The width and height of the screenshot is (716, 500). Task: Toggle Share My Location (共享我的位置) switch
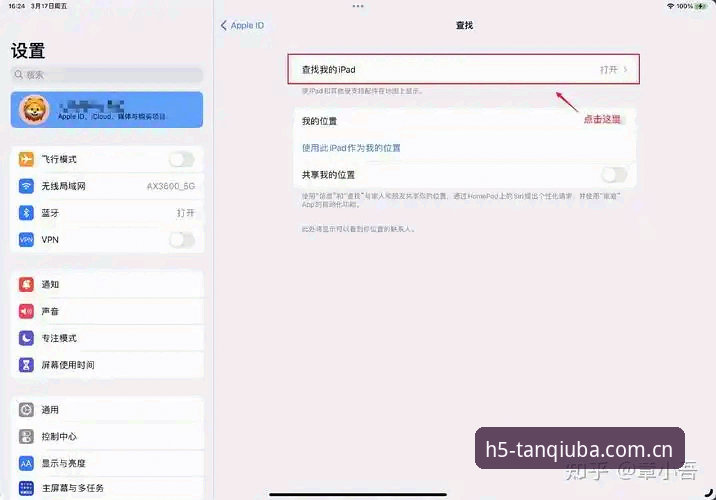pyautogui.click(x=614, y=174)
